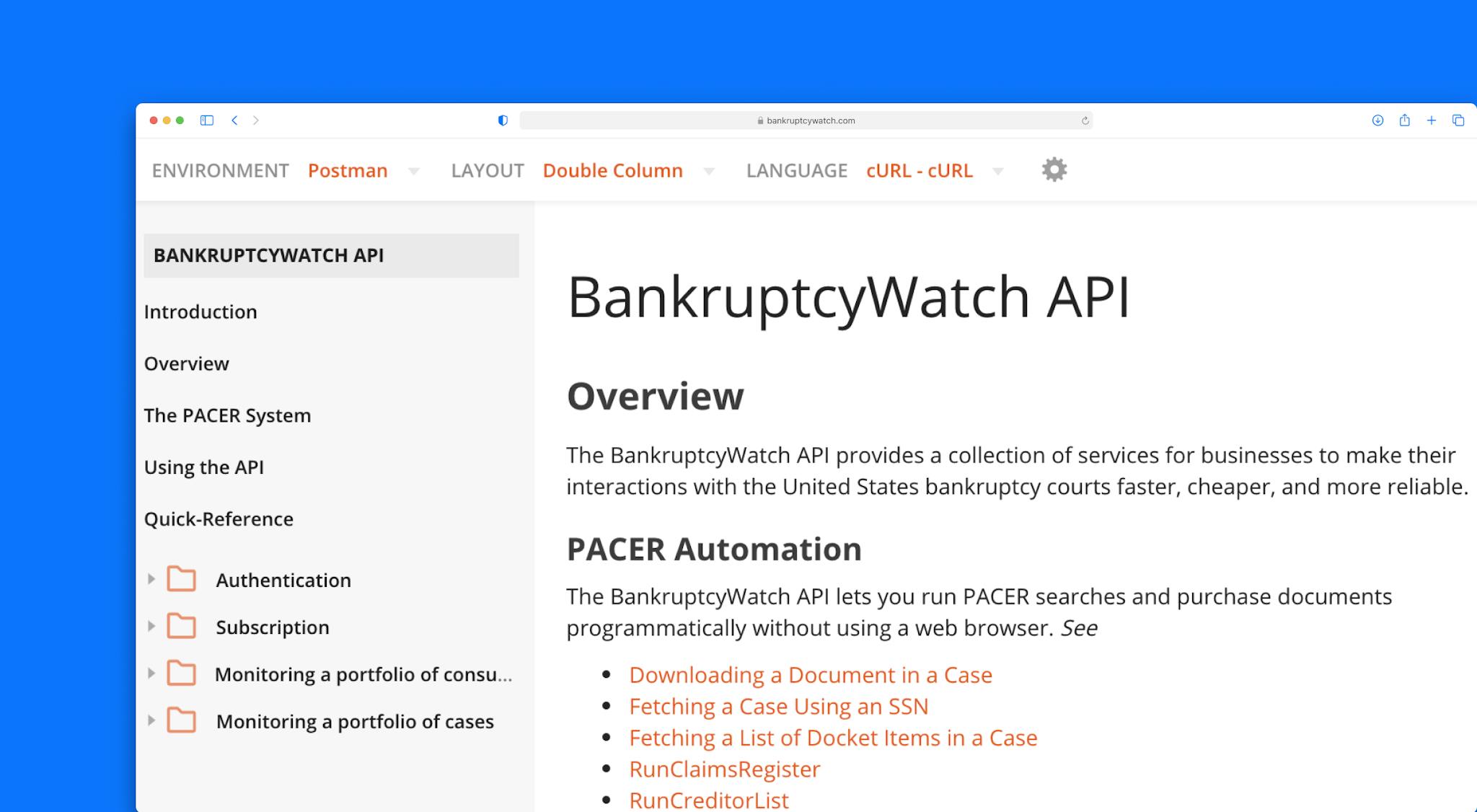1477x812 pixels.
Task: Click the Authentication folder icon
Action: 182,578
